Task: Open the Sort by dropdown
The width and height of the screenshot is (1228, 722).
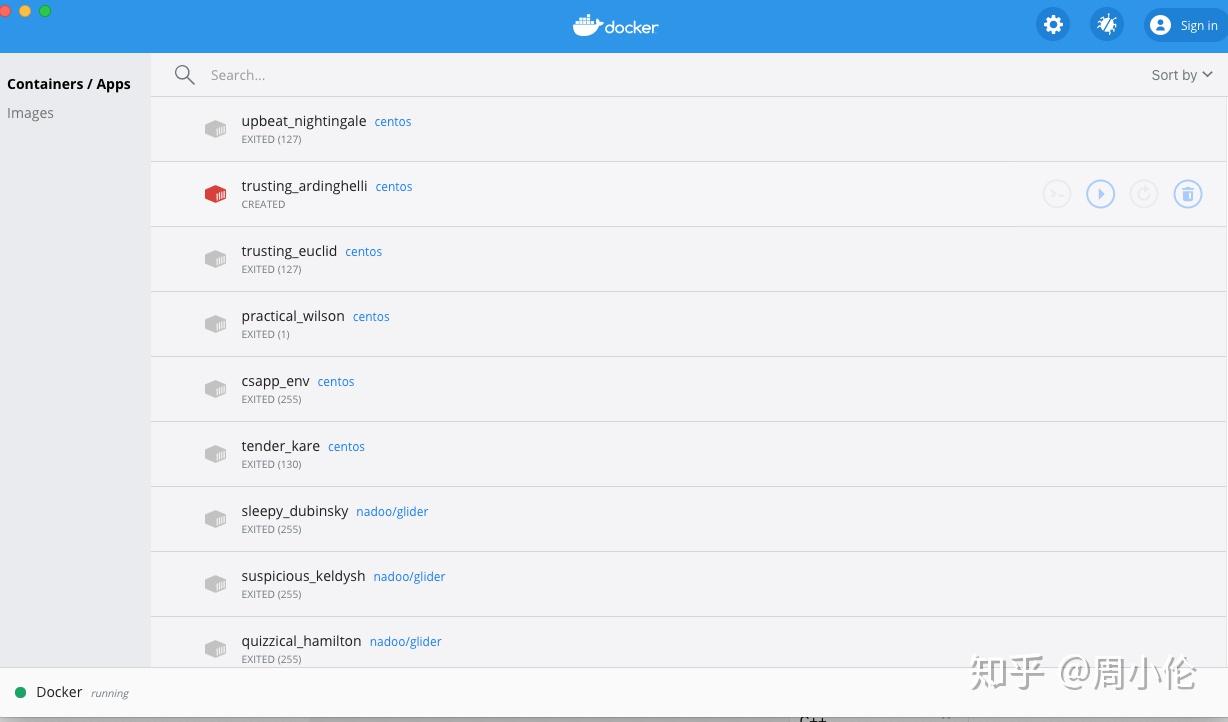Action: click(x=1181, y=74)
